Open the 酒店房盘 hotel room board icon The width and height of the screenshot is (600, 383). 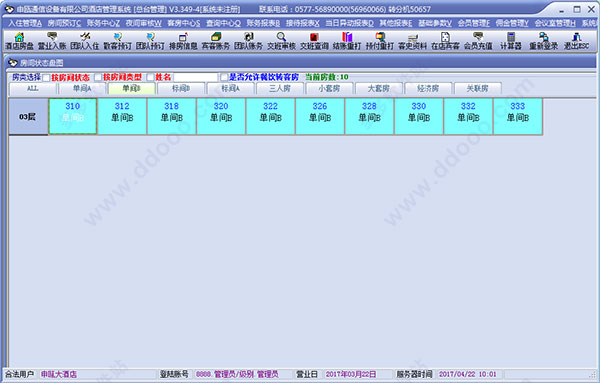[19, 41]
